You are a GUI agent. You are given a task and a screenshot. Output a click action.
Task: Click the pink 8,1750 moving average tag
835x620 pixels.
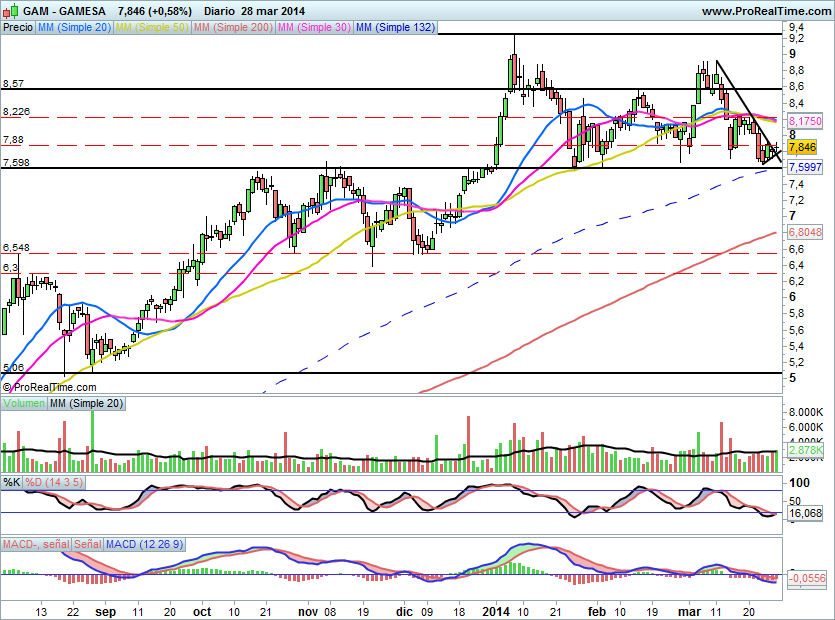[x=805, y=121]
